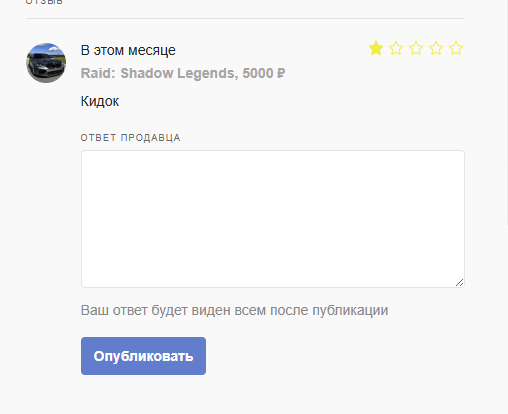Screen dimensions: 508x414
Task: Click the fourth rating star
Action: pyautogui.click(x=436, y=48)
